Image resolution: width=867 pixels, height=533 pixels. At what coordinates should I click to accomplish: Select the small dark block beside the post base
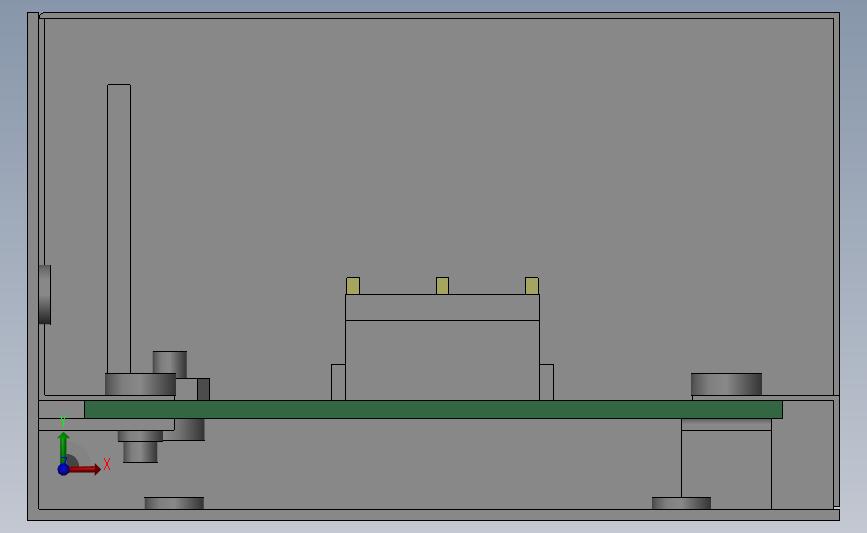coord(203,389)
